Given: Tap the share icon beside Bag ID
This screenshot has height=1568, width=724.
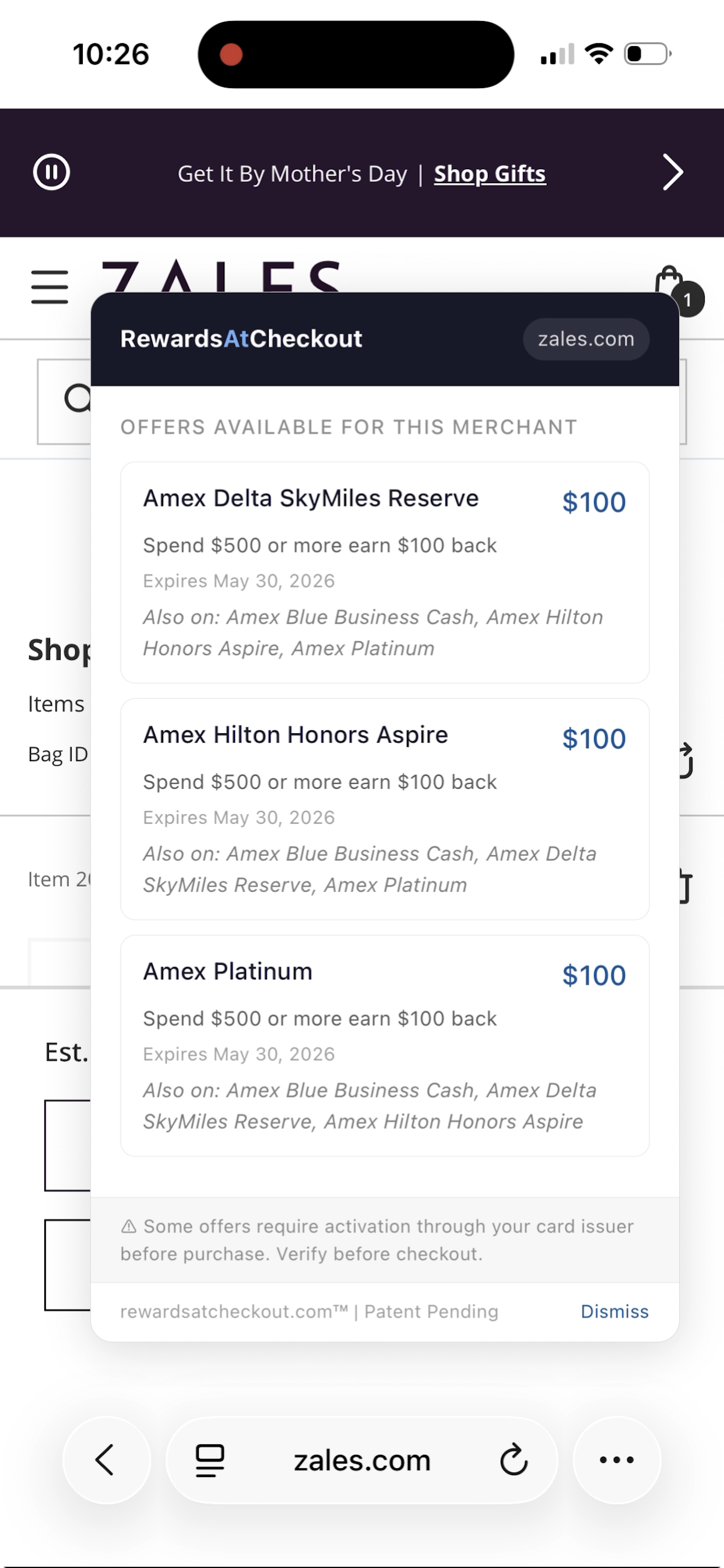Looking at the screenshot, I should pos(686,759).
